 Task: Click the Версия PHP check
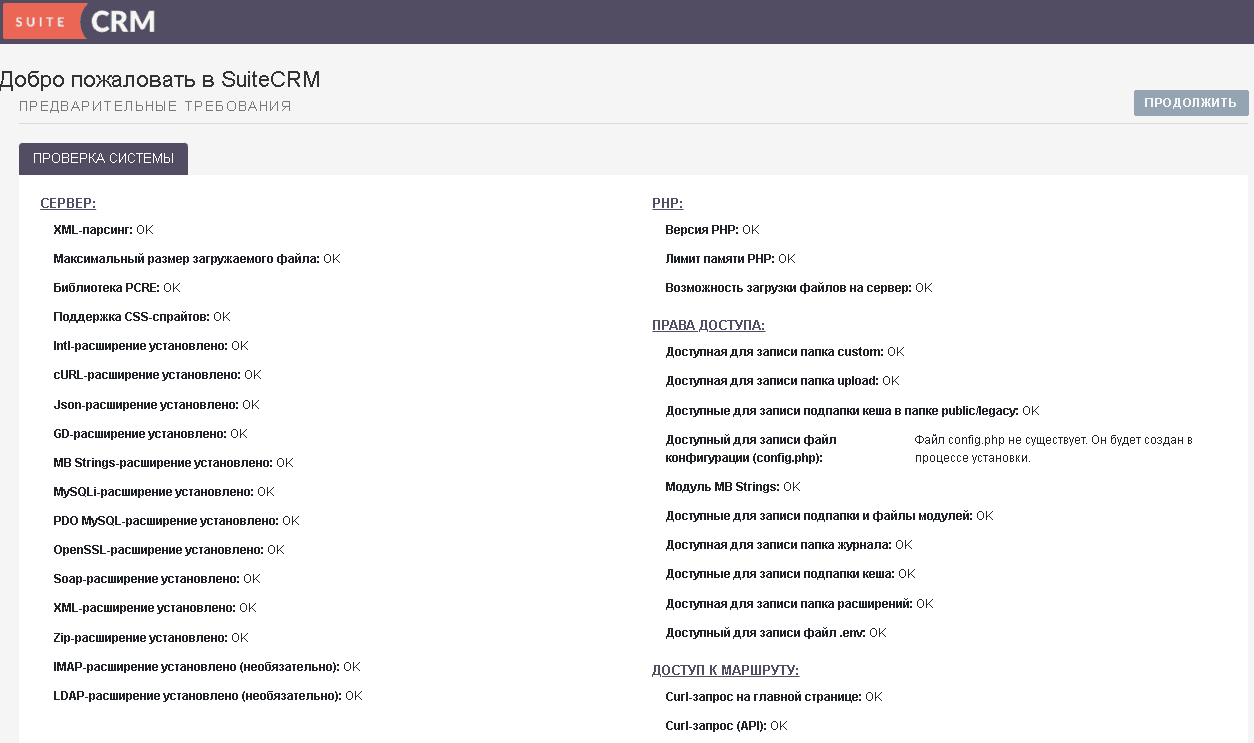(712, 230)
